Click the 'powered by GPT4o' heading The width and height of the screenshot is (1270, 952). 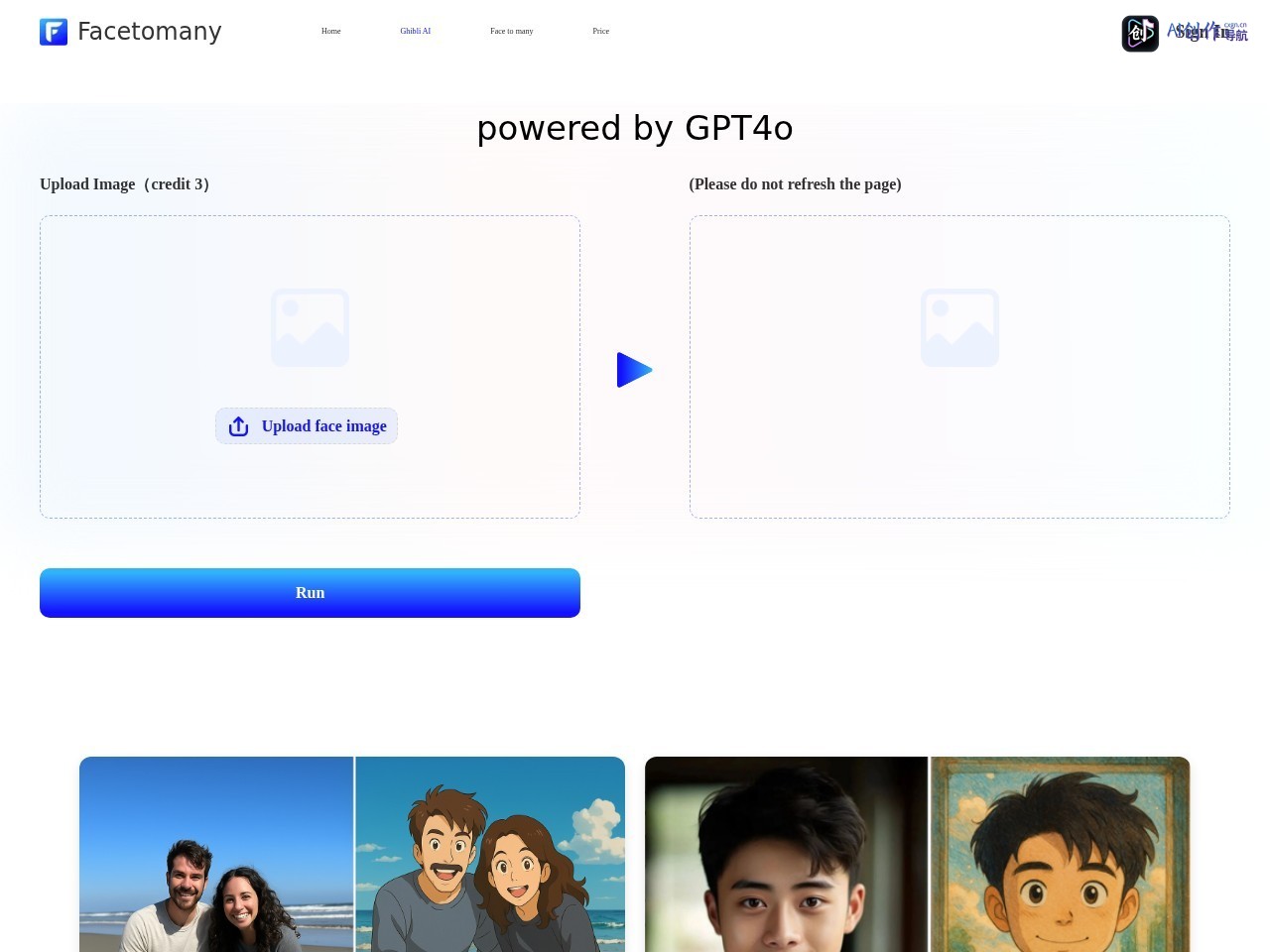(x=635, y=128)
